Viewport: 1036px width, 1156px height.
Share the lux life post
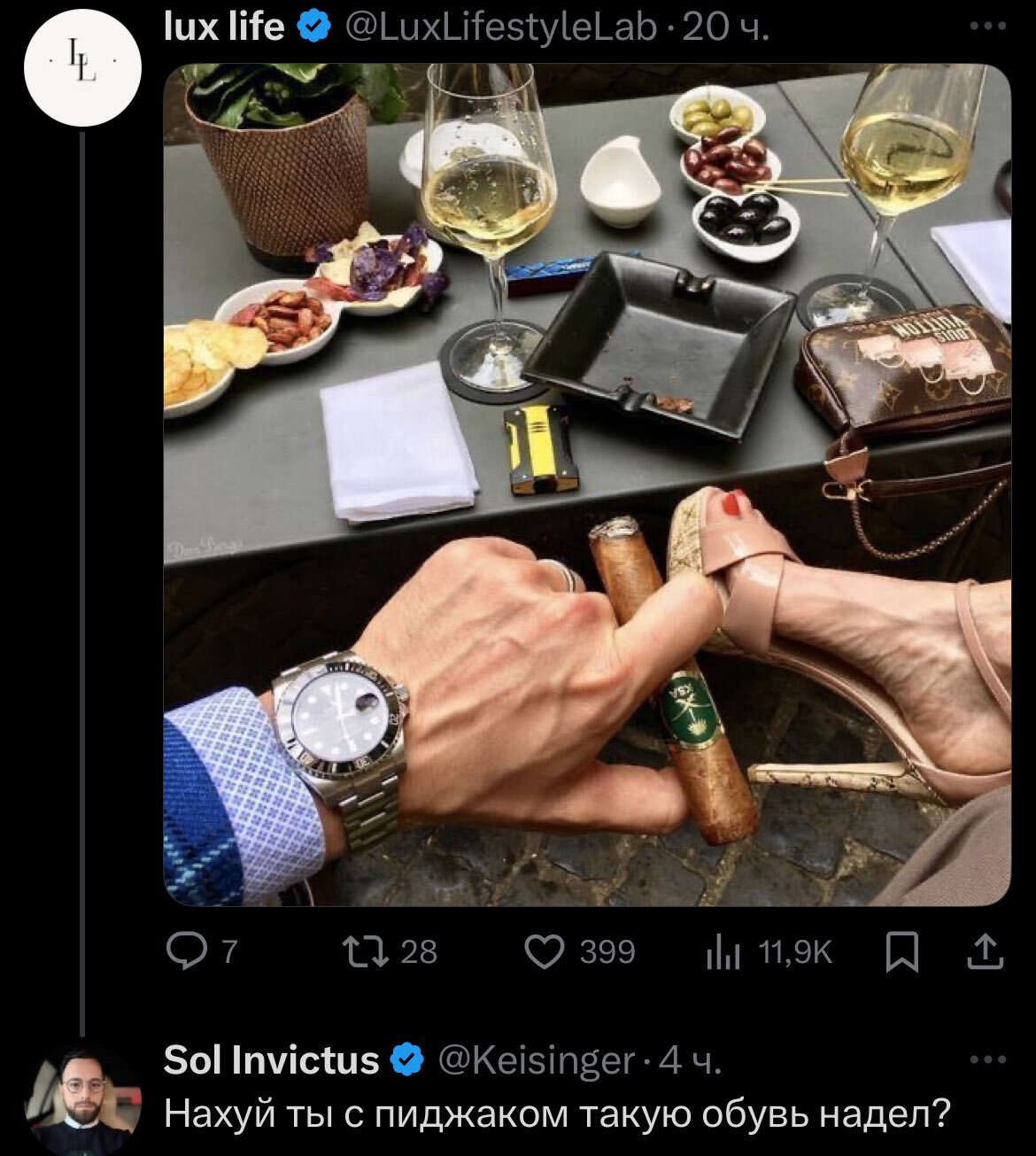pyautogui.click(x=984, y=952)
